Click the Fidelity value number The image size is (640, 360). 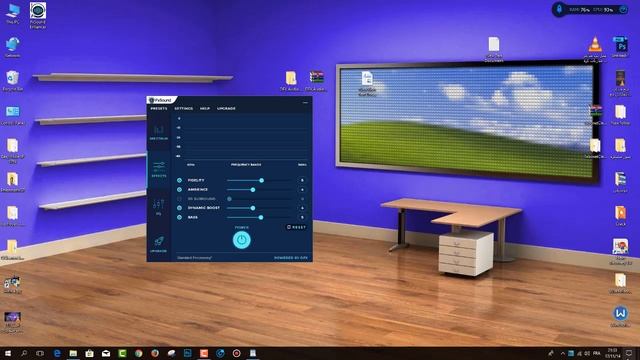pos(302,180)
